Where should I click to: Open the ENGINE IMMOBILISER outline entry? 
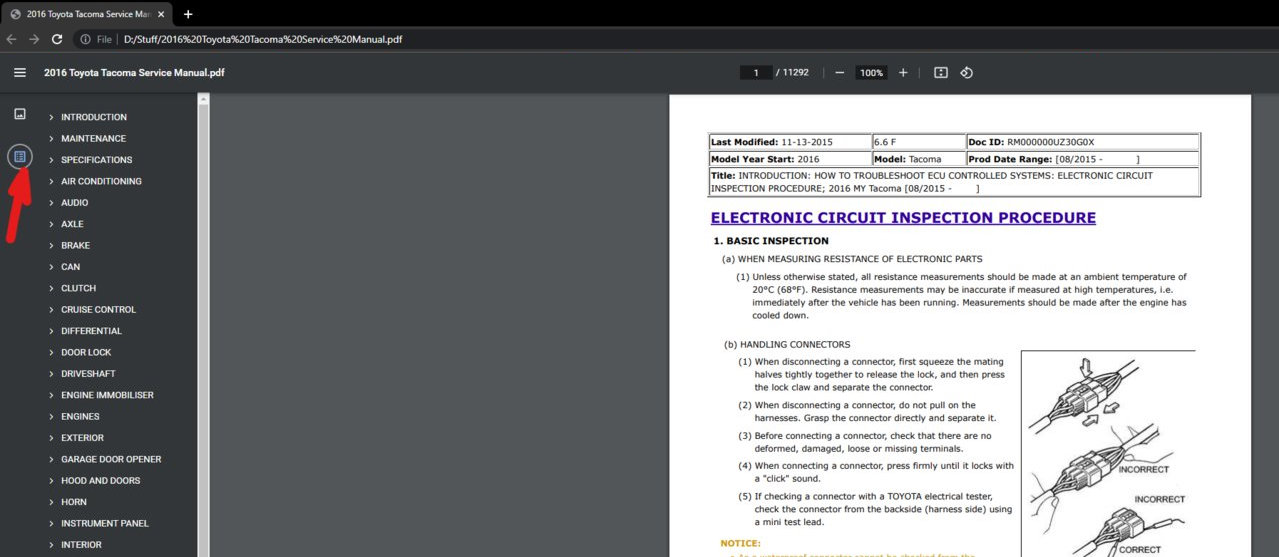[x=107, y=395]
